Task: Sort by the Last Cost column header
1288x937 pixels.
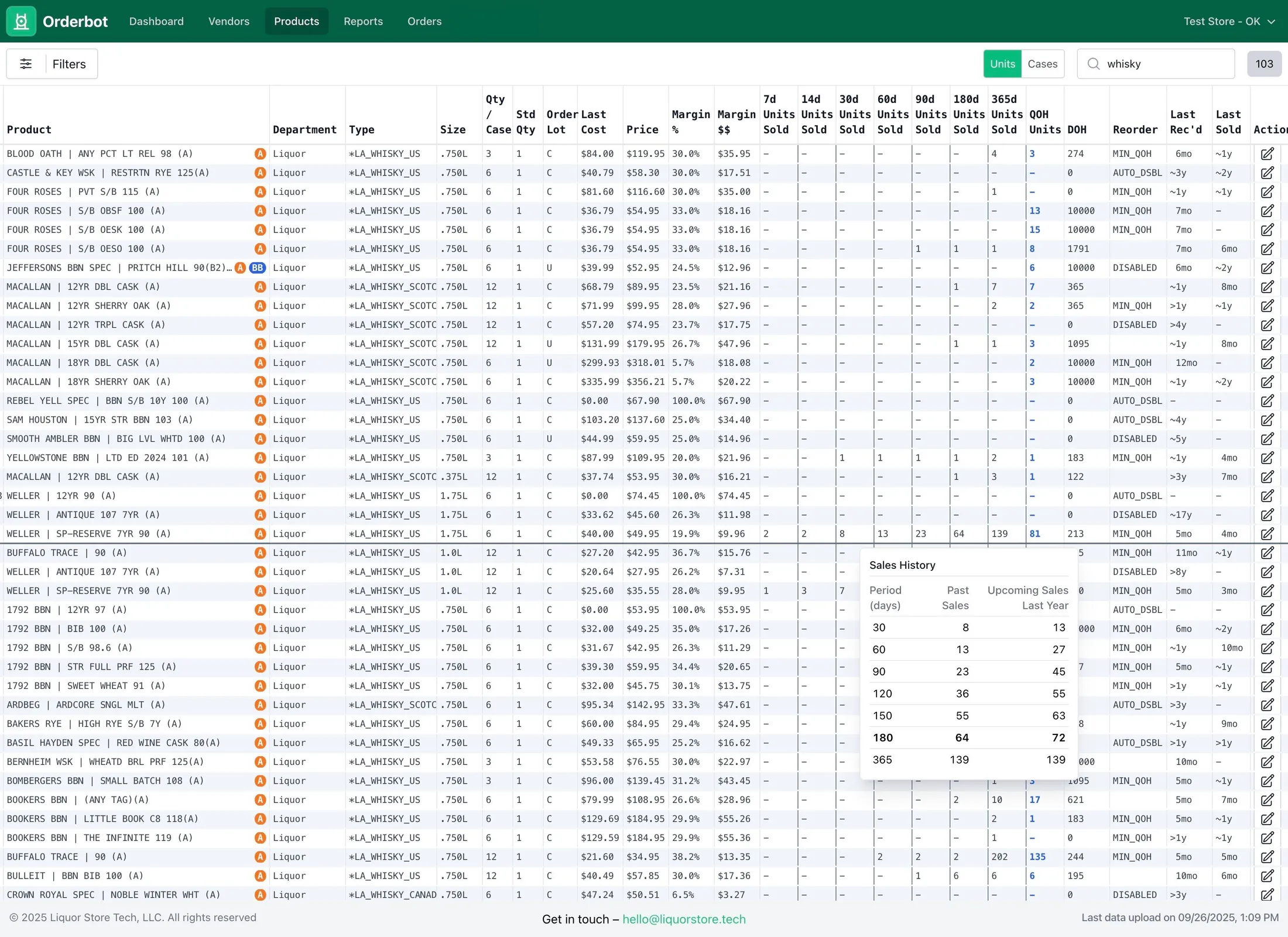Action: click(x=593, y=122)
